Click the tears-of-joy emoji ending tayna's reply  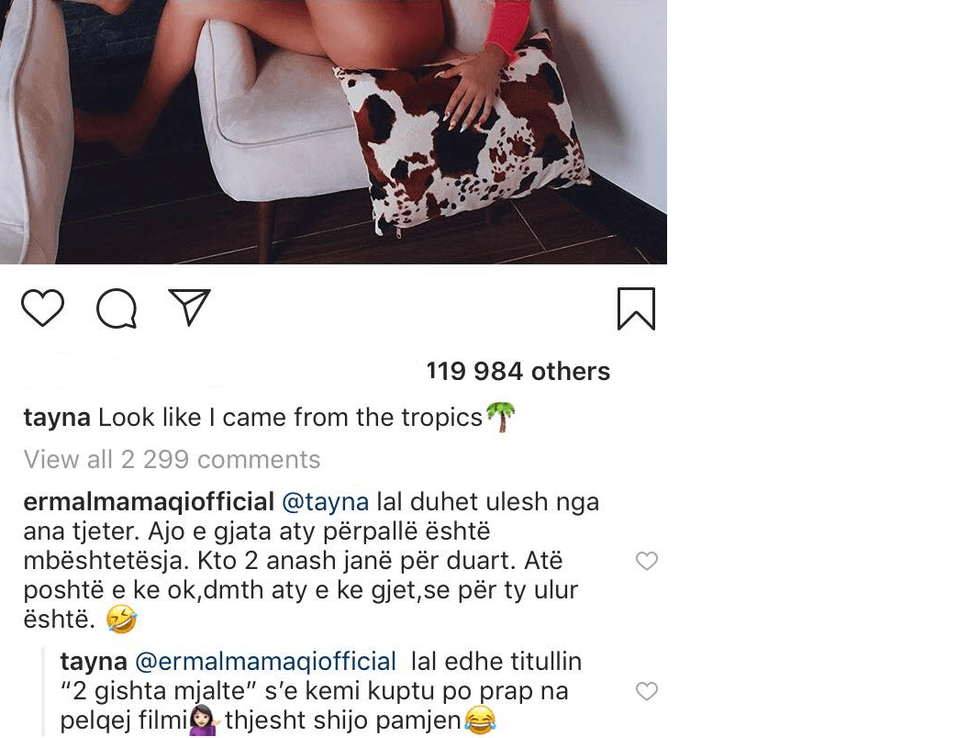tap(481, 720)
